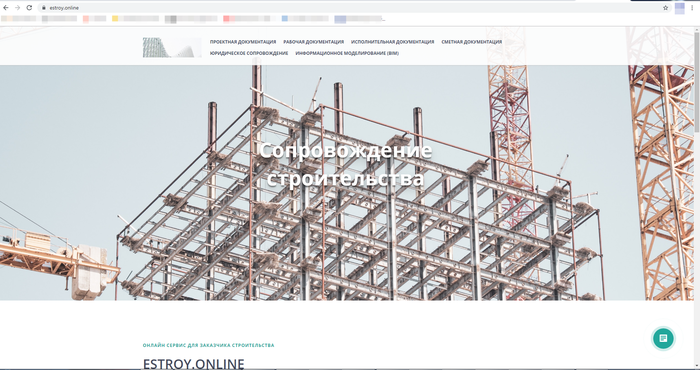Open Информационное моделирование (BIM) link
The height and width of the screenshot is (370, 700).
(x=347, y=53)
